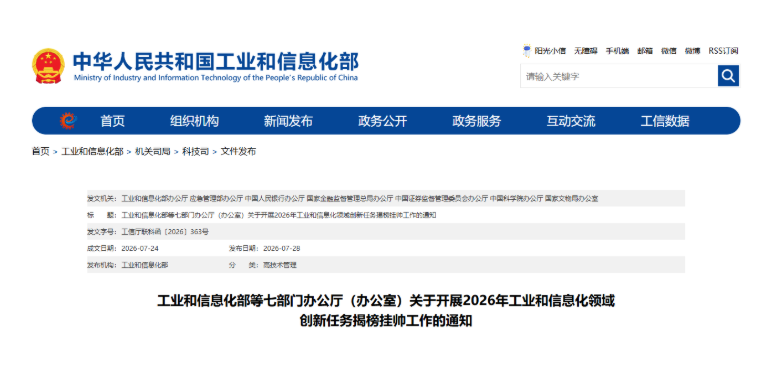
Task: Click the 阳光小信 mascot icon
Action: pyautogui.click(x=526, y=50)
